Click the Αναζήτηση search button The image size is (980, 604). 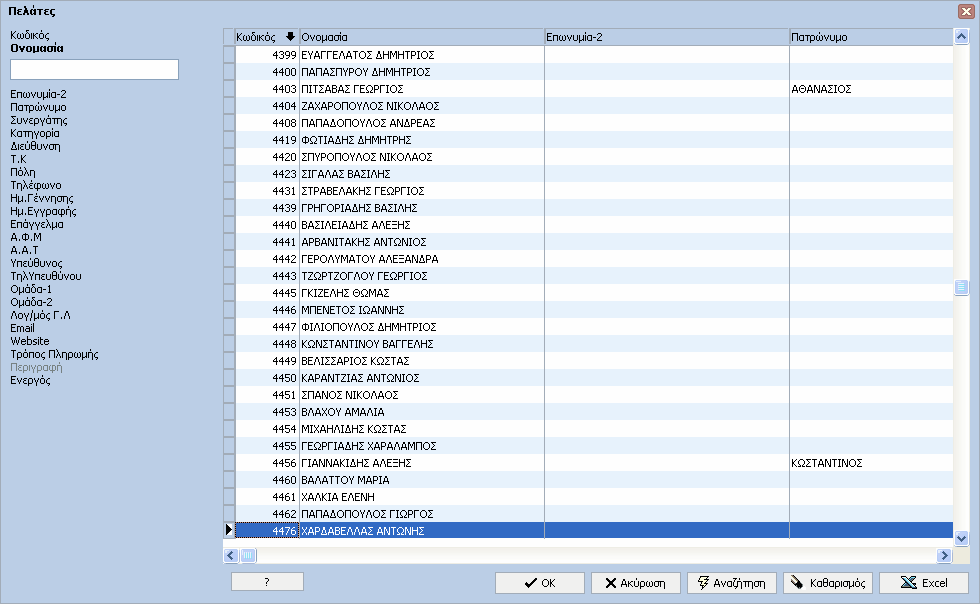pos(732,583)
